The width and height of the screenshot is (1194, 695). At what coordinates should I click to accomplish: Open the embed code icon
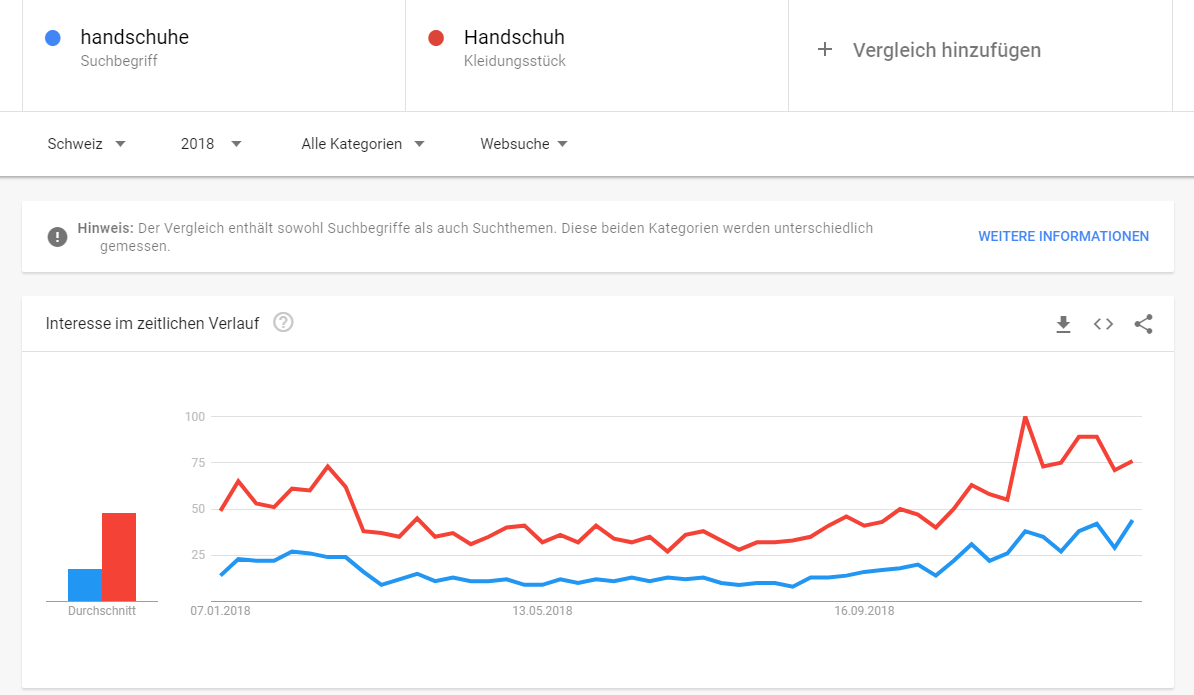coord(1103,324)
